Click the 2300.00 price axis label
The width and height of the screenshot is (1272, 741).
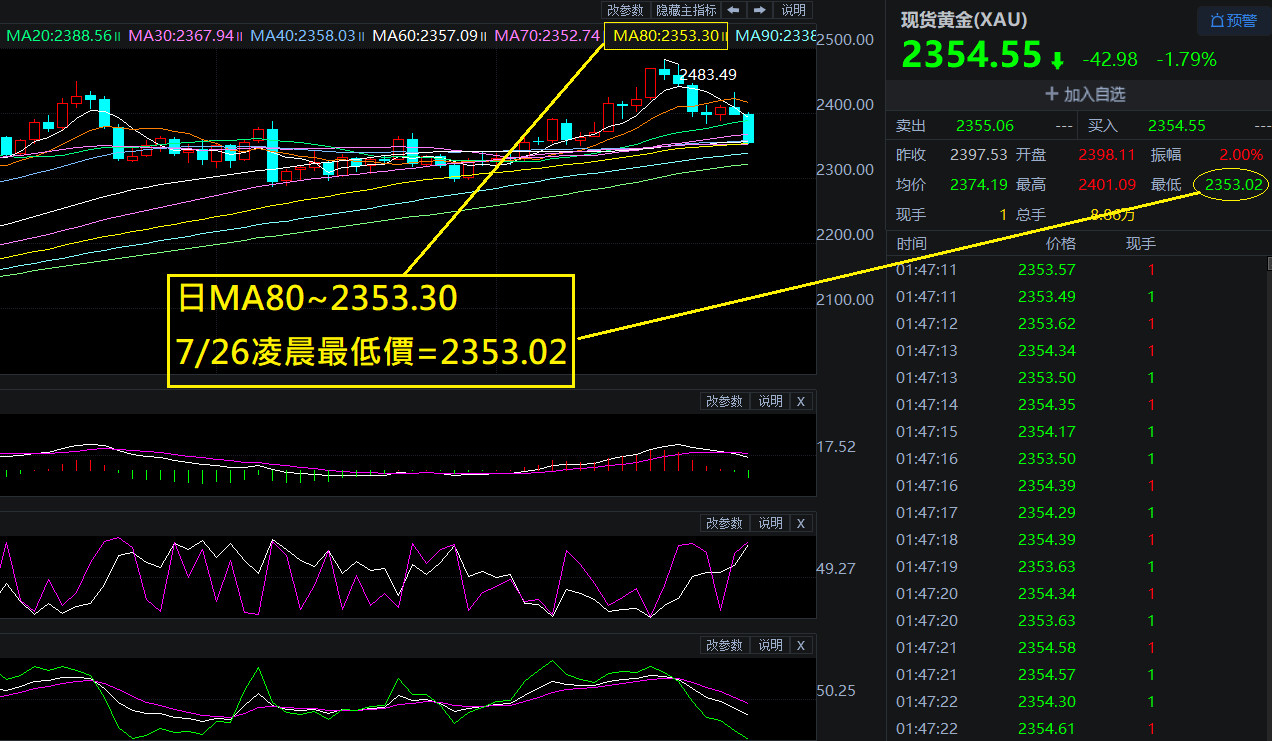[x=846, y=170]
